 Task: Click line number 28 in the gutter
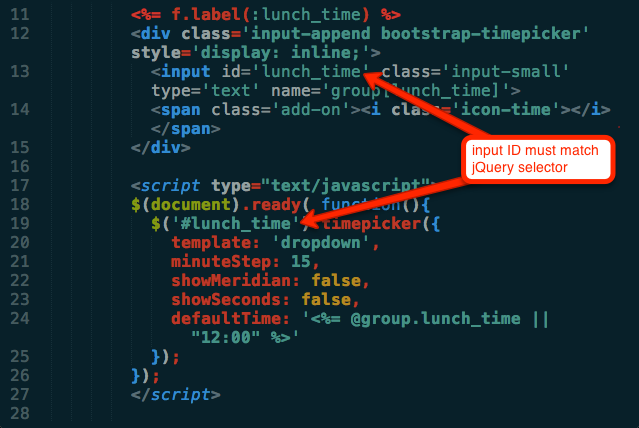(20, 414)
